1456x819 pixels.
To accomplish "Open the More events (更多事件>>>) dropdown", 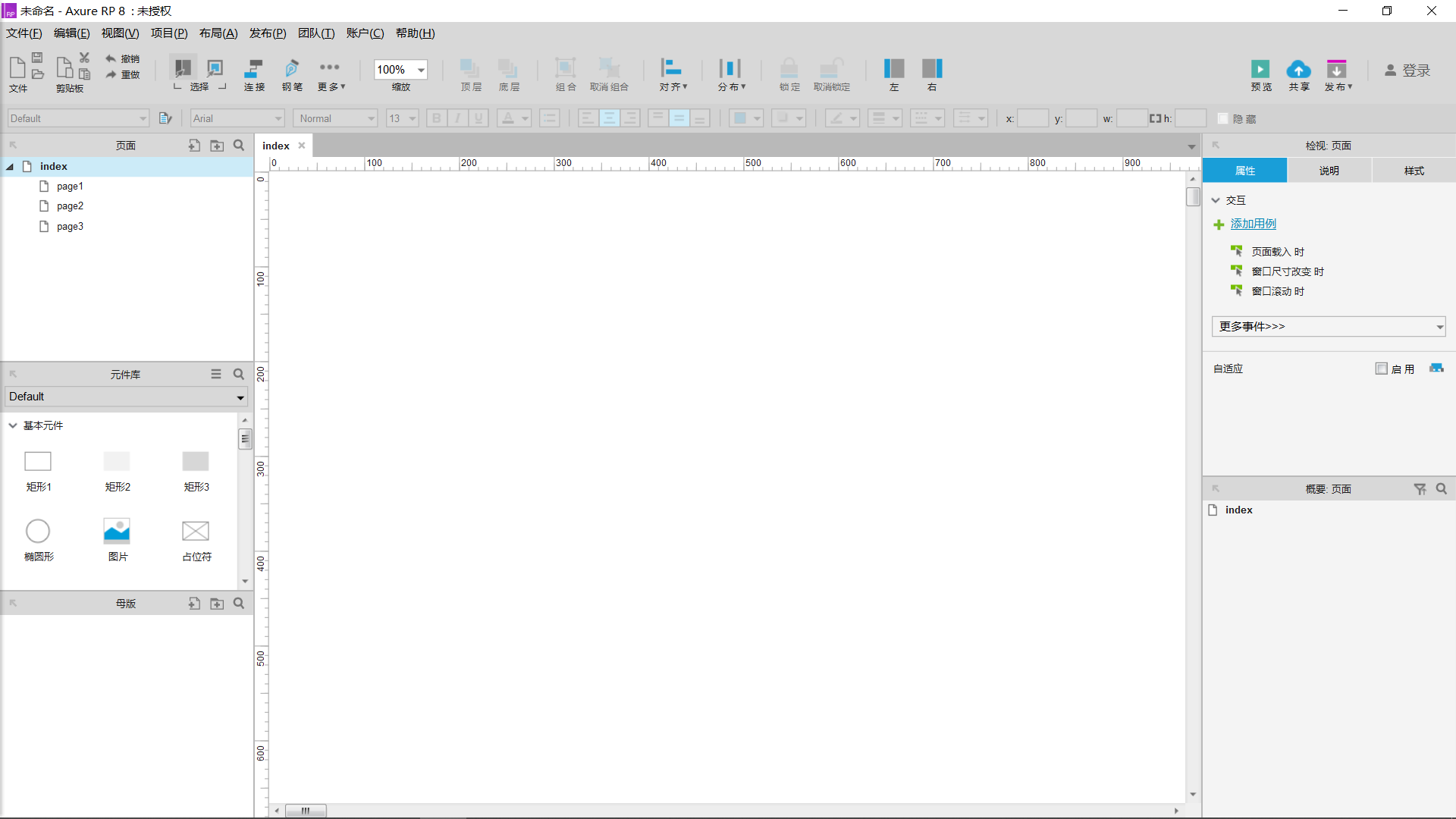I will 1329,327.
